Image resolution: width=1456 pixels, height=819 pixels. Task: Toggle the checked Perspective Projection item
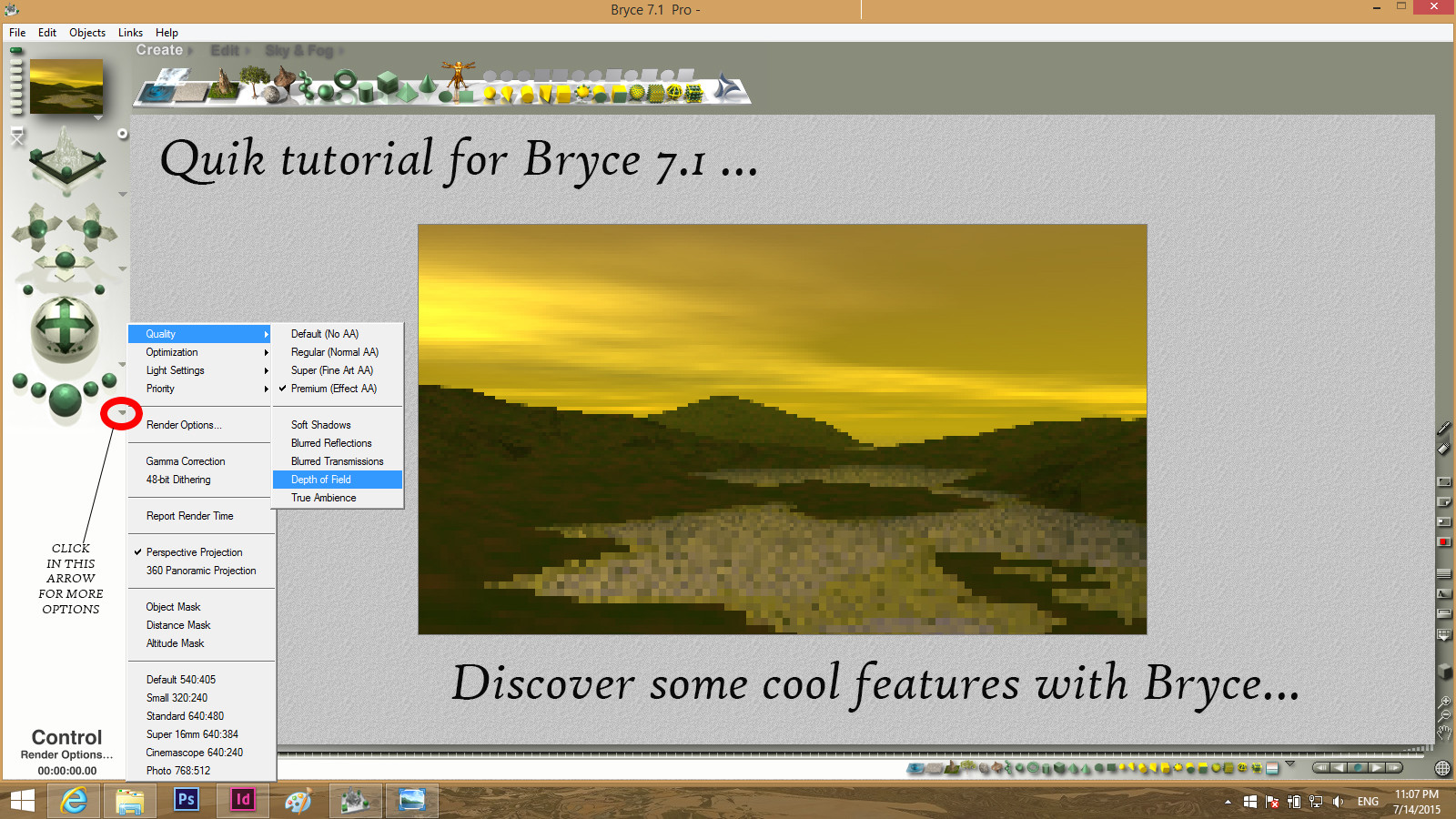click(200, 552)
